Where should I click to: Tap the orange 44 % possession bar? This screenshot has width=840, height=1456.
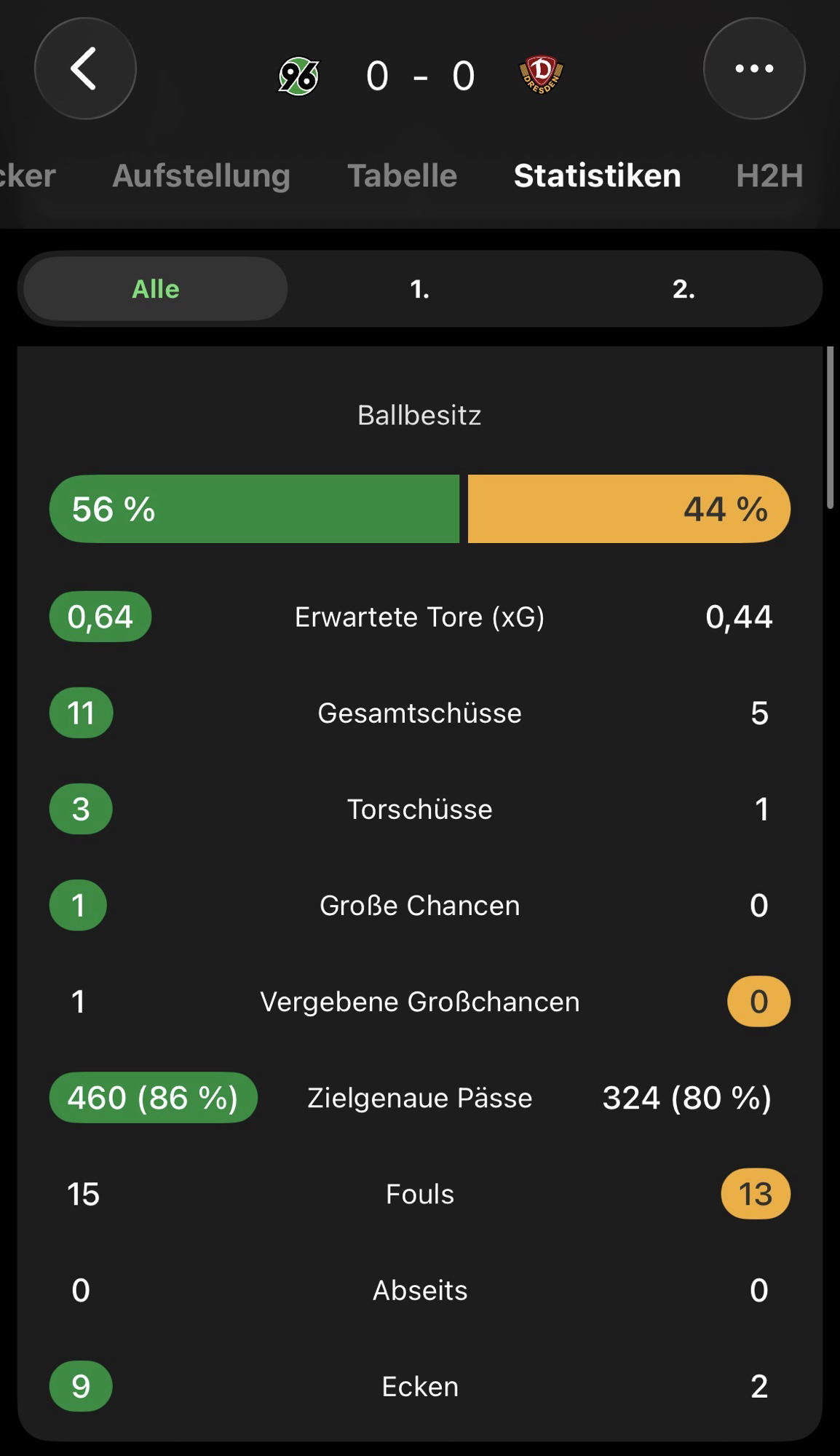click(x=629, y=509)
